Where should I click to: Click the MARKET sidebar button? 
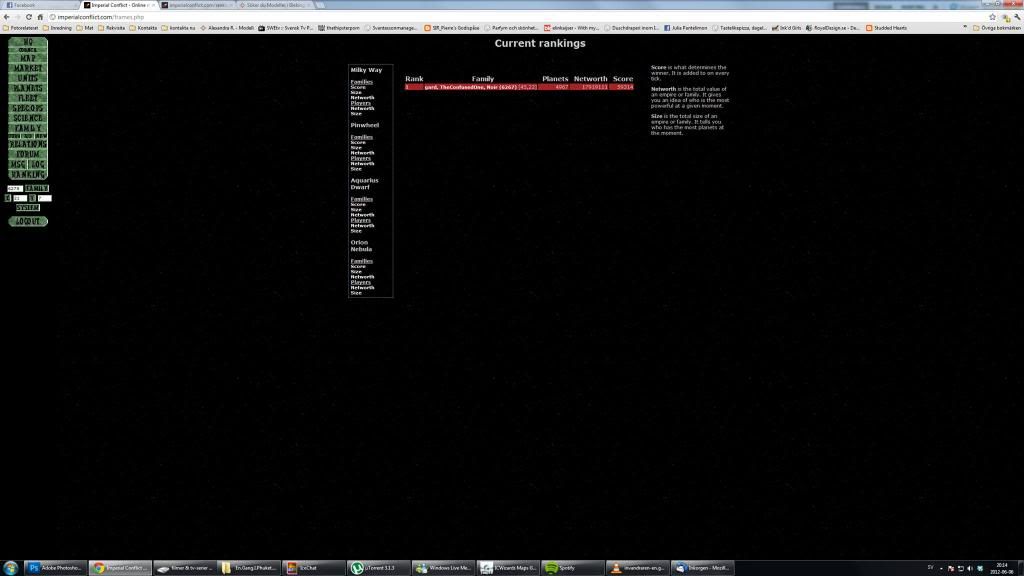pyautogui.click(x=28, y=68)
